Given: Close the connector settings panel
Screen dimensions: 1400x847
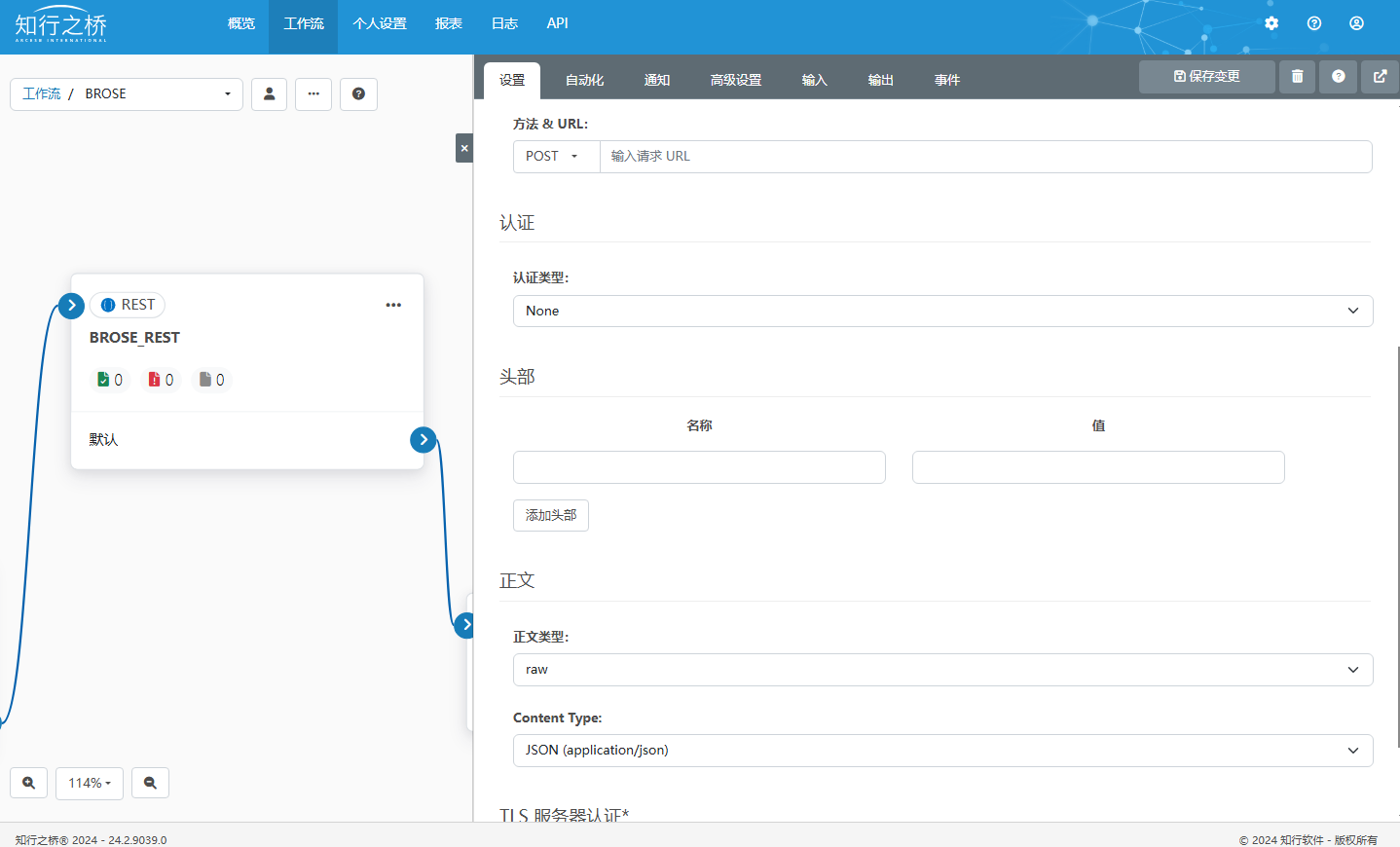Looking at the screenshot, I should point(464,148).
